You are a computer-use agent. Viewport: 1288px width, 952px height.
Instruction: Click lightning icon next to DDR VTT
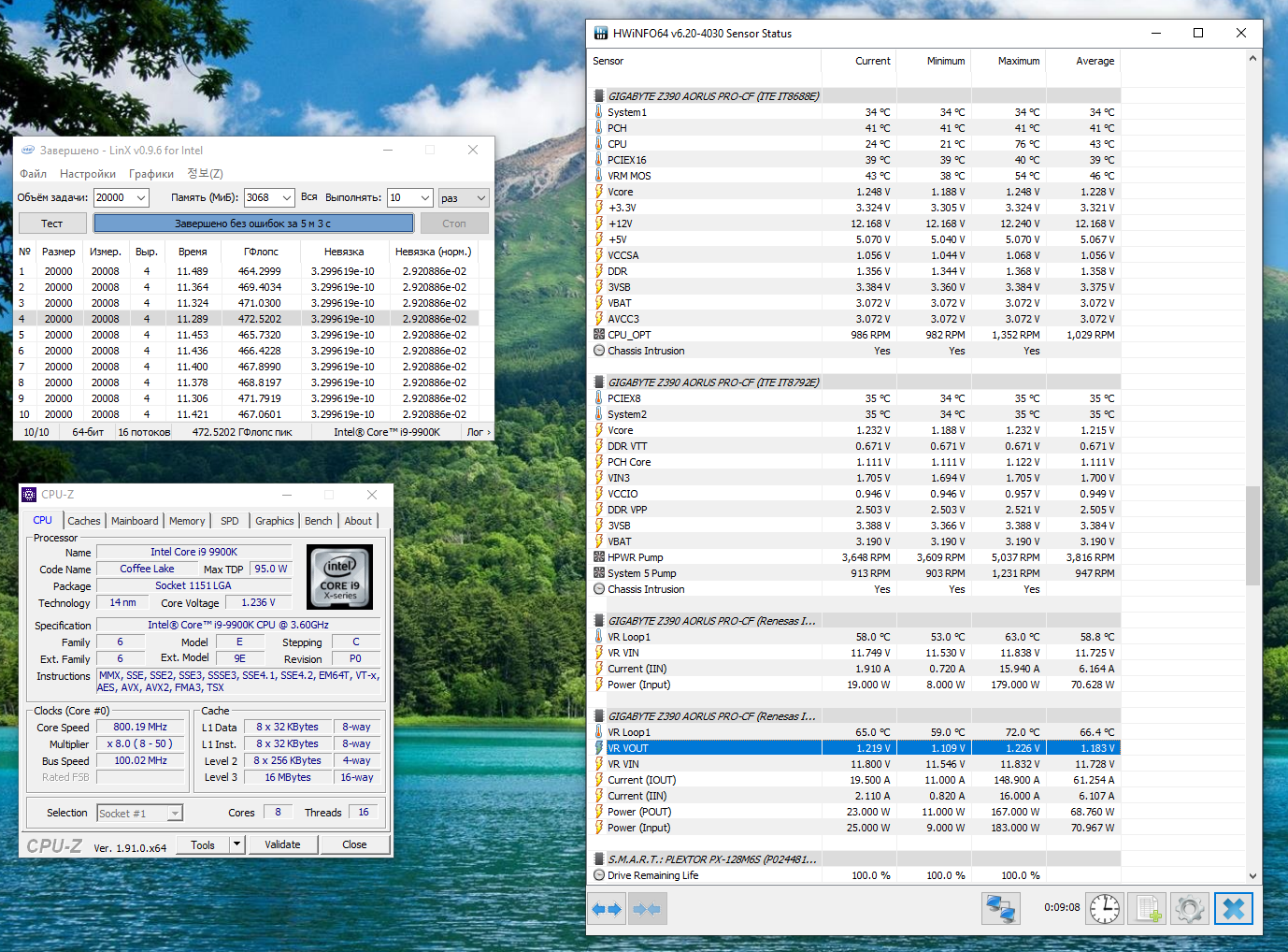599,446
